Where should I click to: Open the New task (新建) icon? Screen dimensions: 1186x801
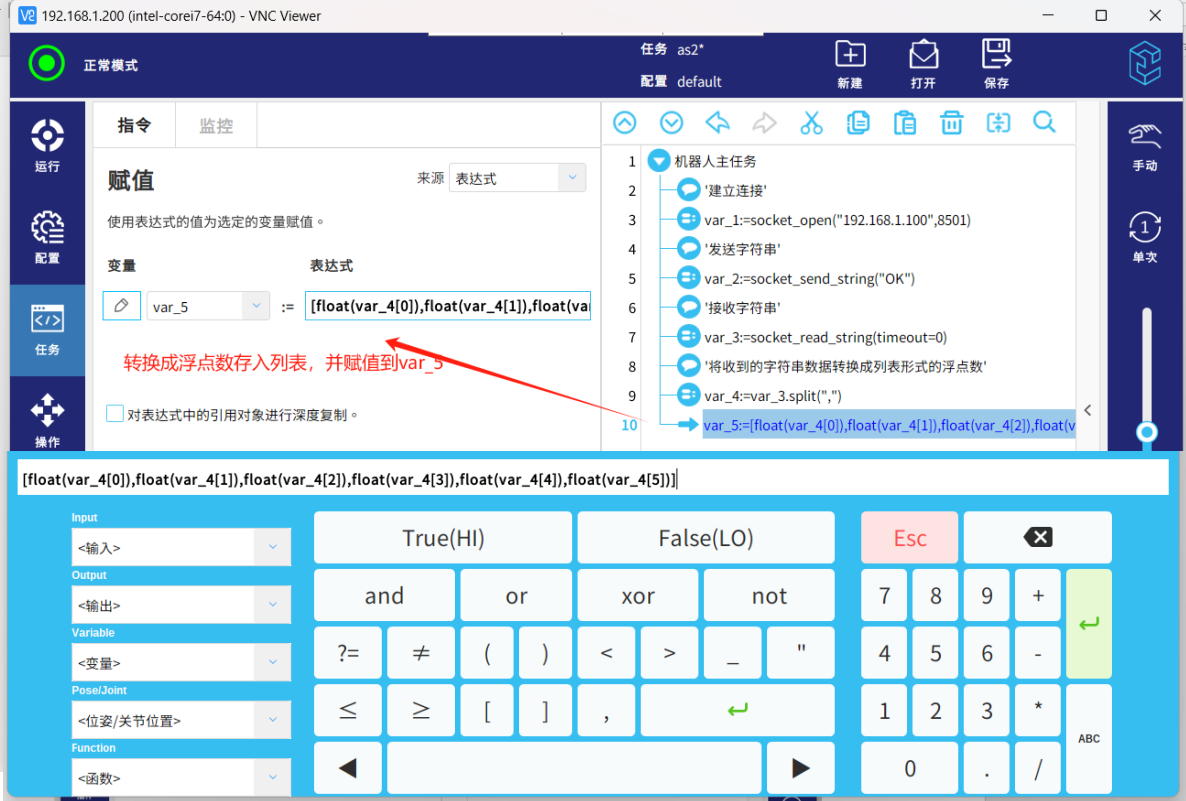[x=850, y=64]
